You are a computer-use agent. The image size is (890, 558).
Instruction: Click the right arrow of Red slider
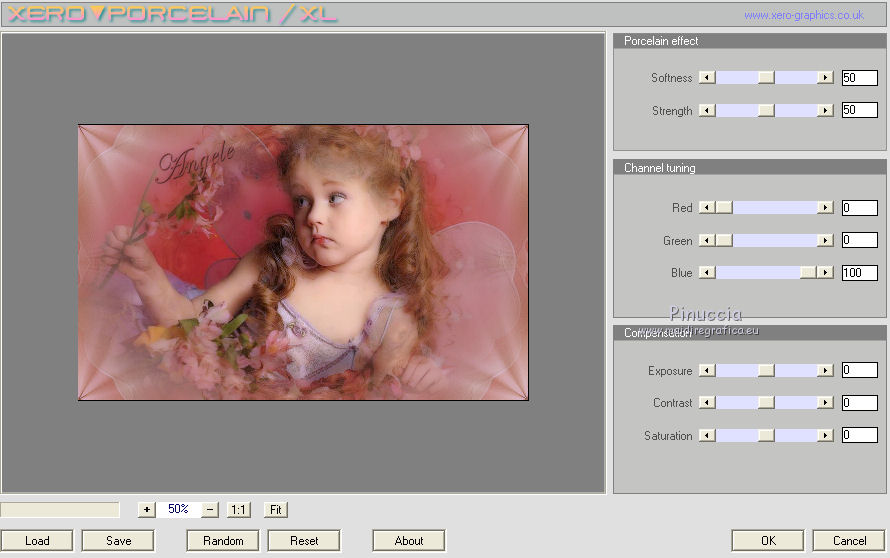(825, 208)
